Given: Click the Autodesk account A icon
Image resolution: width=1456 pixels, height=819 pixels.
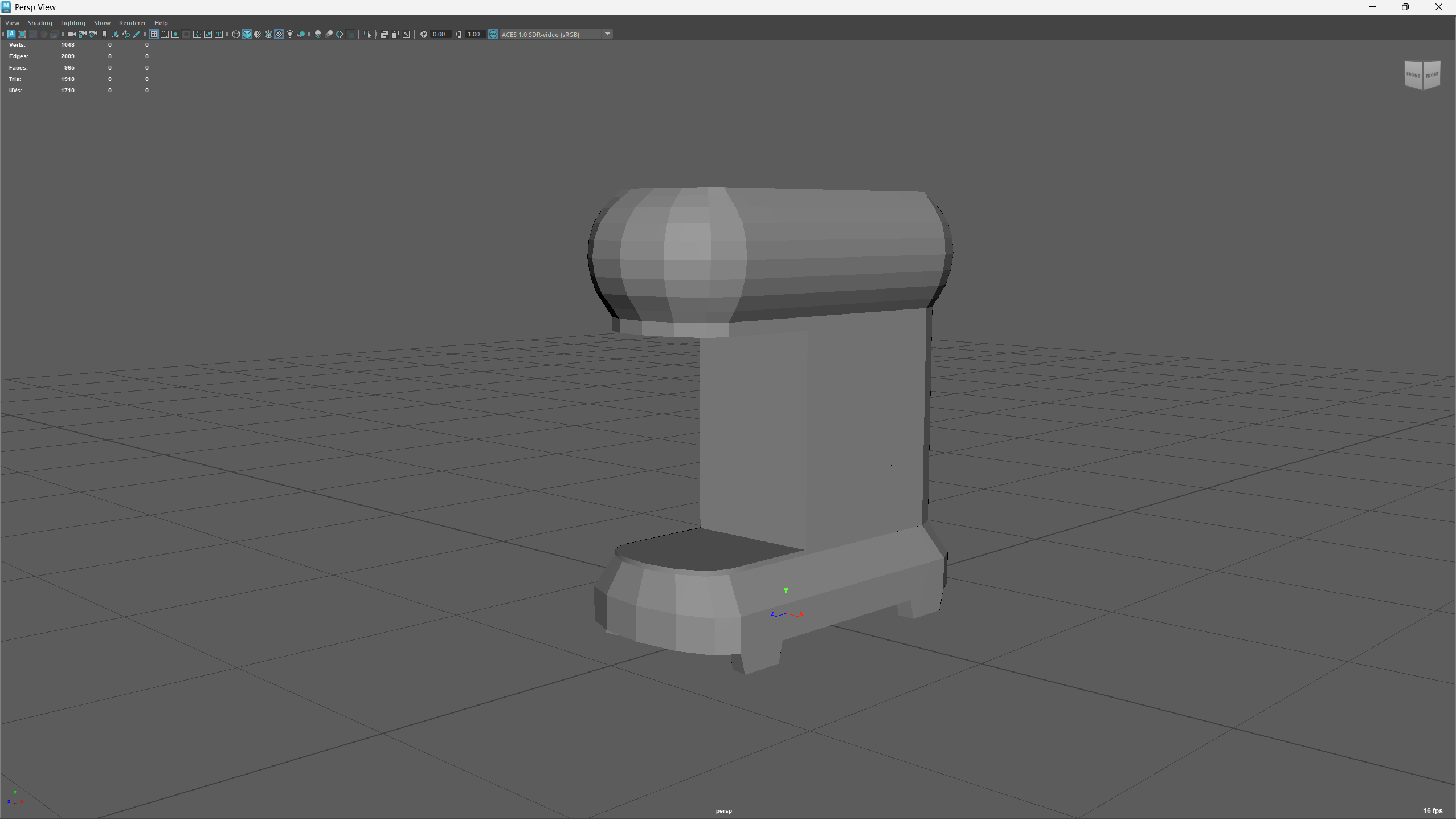Looking at the screenshot, I should tap(11, 34).
